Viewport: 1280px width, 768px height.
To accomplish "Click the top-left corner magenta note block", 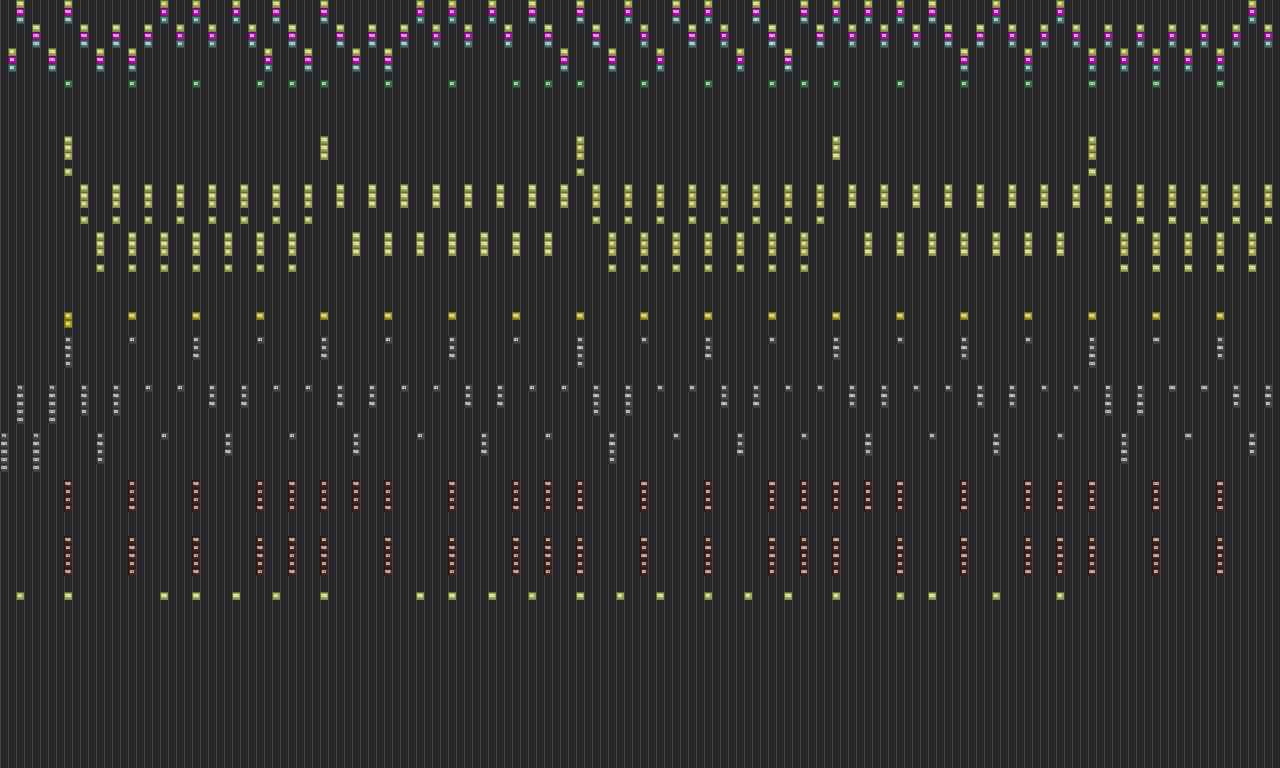I will pyautogui.click(x=20, y=12).
